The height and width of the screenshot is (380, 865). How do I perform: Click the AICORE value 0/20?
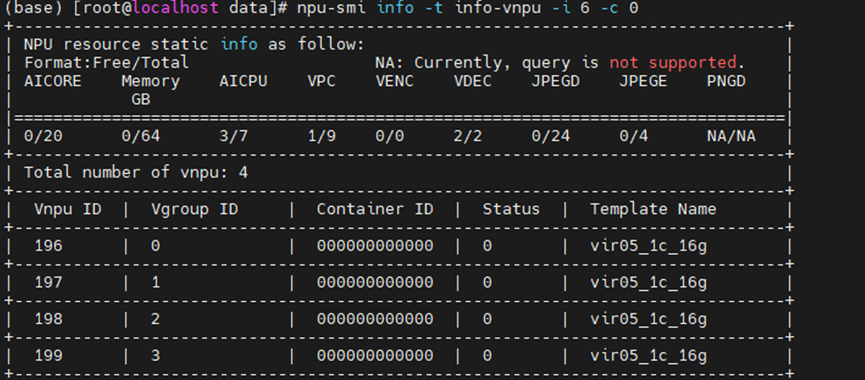point(43,136)
